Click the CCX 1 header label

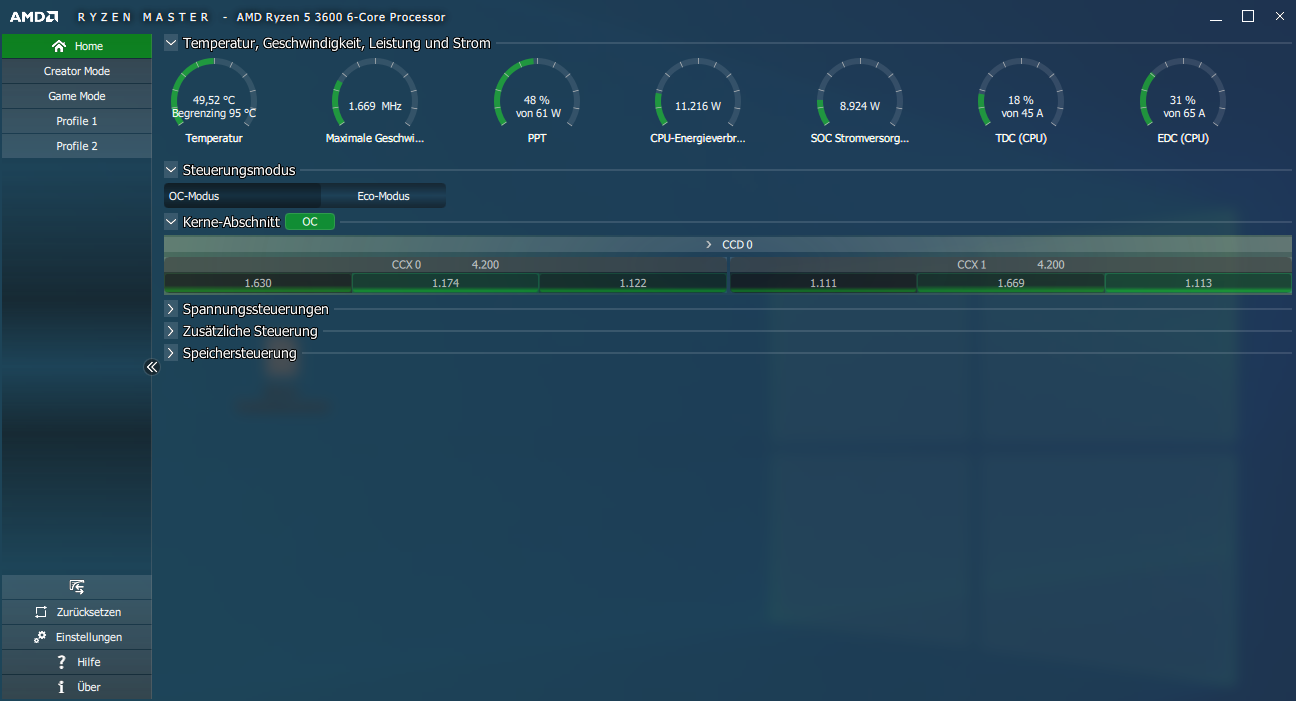pos(972,265)
